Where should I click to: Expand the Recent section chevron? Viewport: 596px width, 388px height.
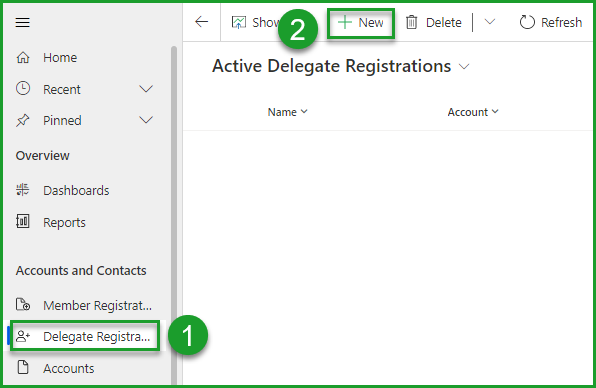coord(146,89)
